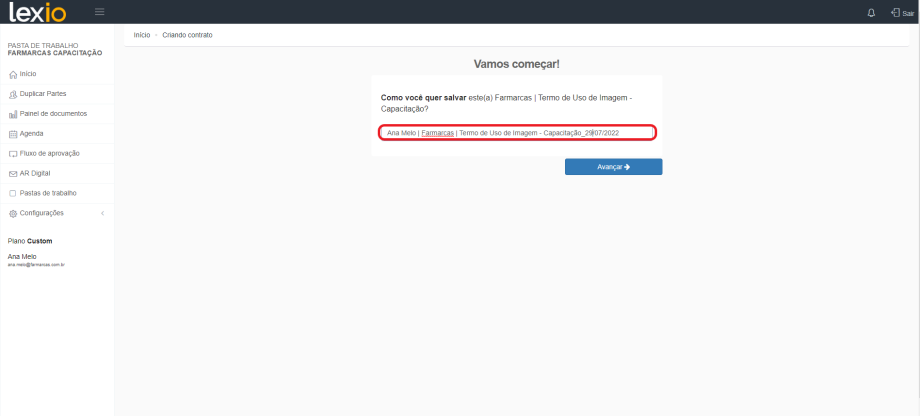The image size is (920, 416).
Task: Click the Duplicar Partes people icon
Action: [13, 94]
